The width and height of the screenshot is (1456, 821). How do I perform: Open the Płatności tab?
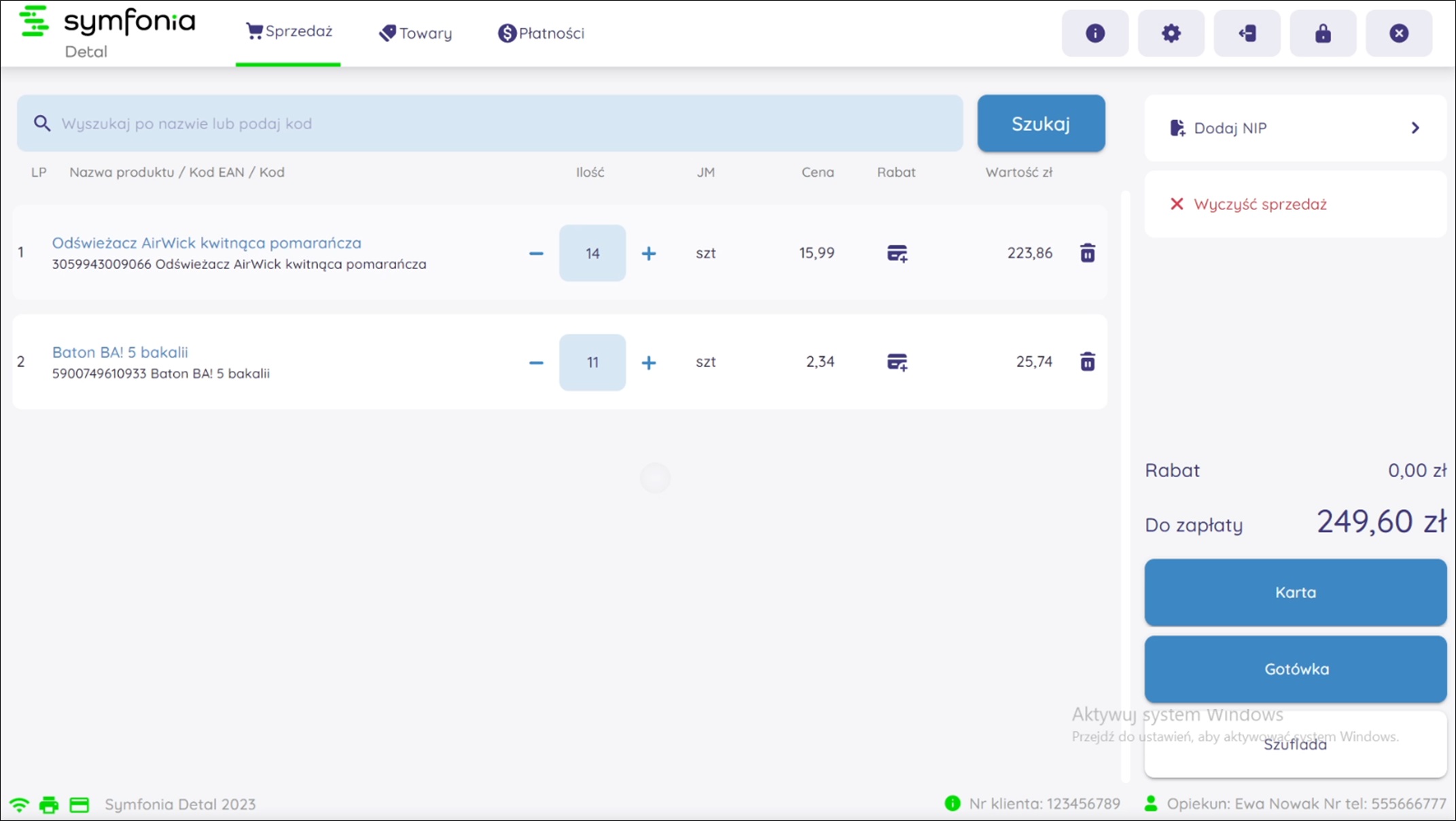click(541, 33)
